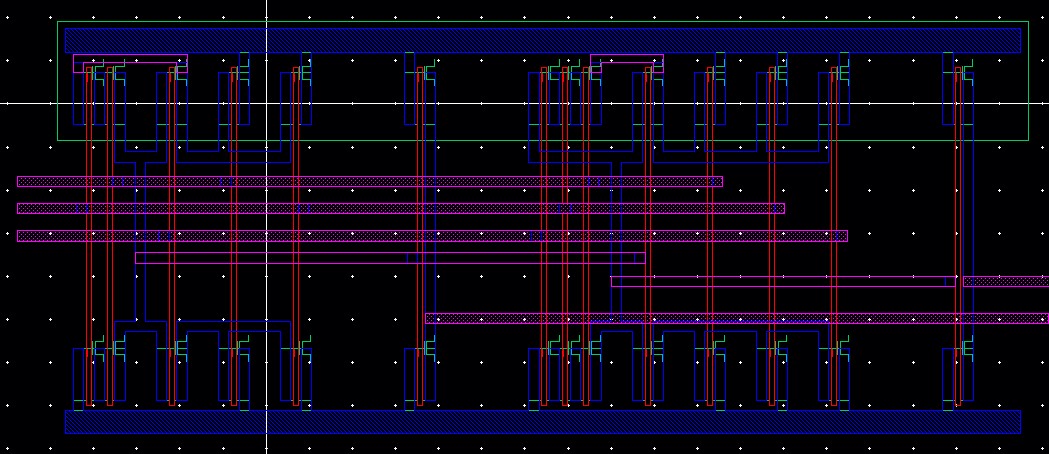
Task: Select the wide blue ground rail at bottom
Action: pos(542,421)
